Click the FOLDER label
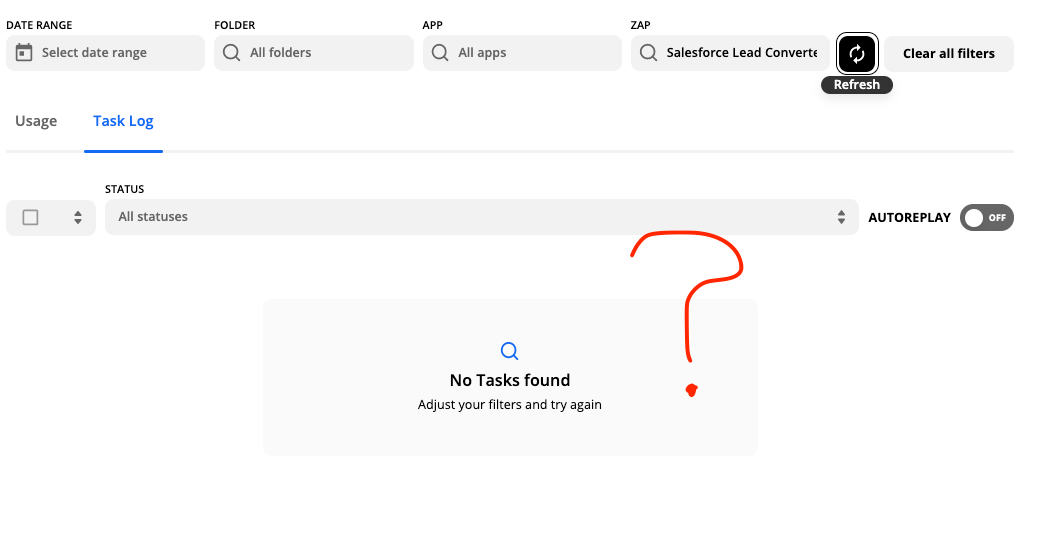1054x541 pixels. click(x=235, y=25)
